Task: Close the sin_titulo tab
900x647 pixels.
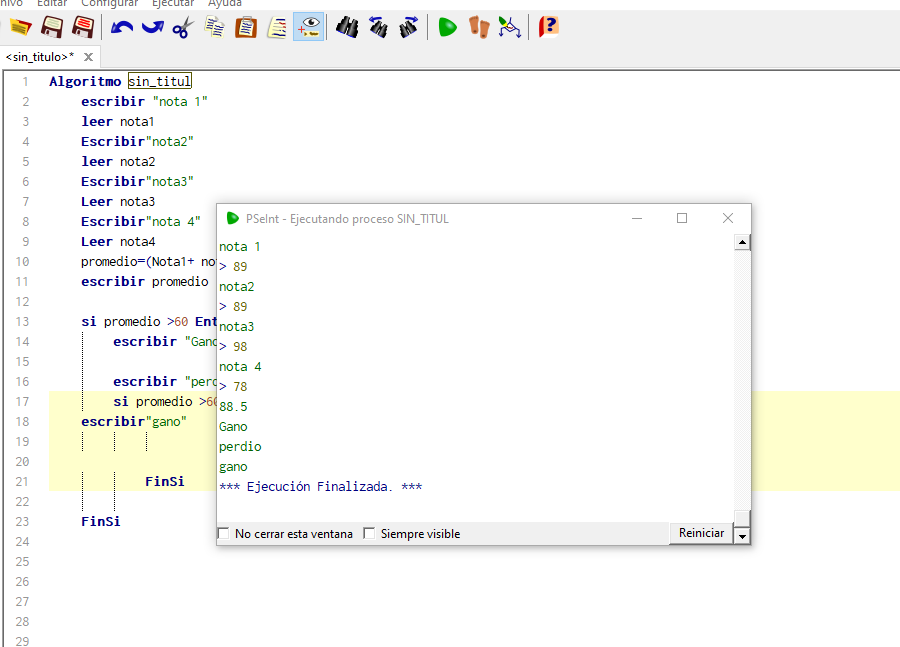Action: pyautogui.click(x=88, y=57)
